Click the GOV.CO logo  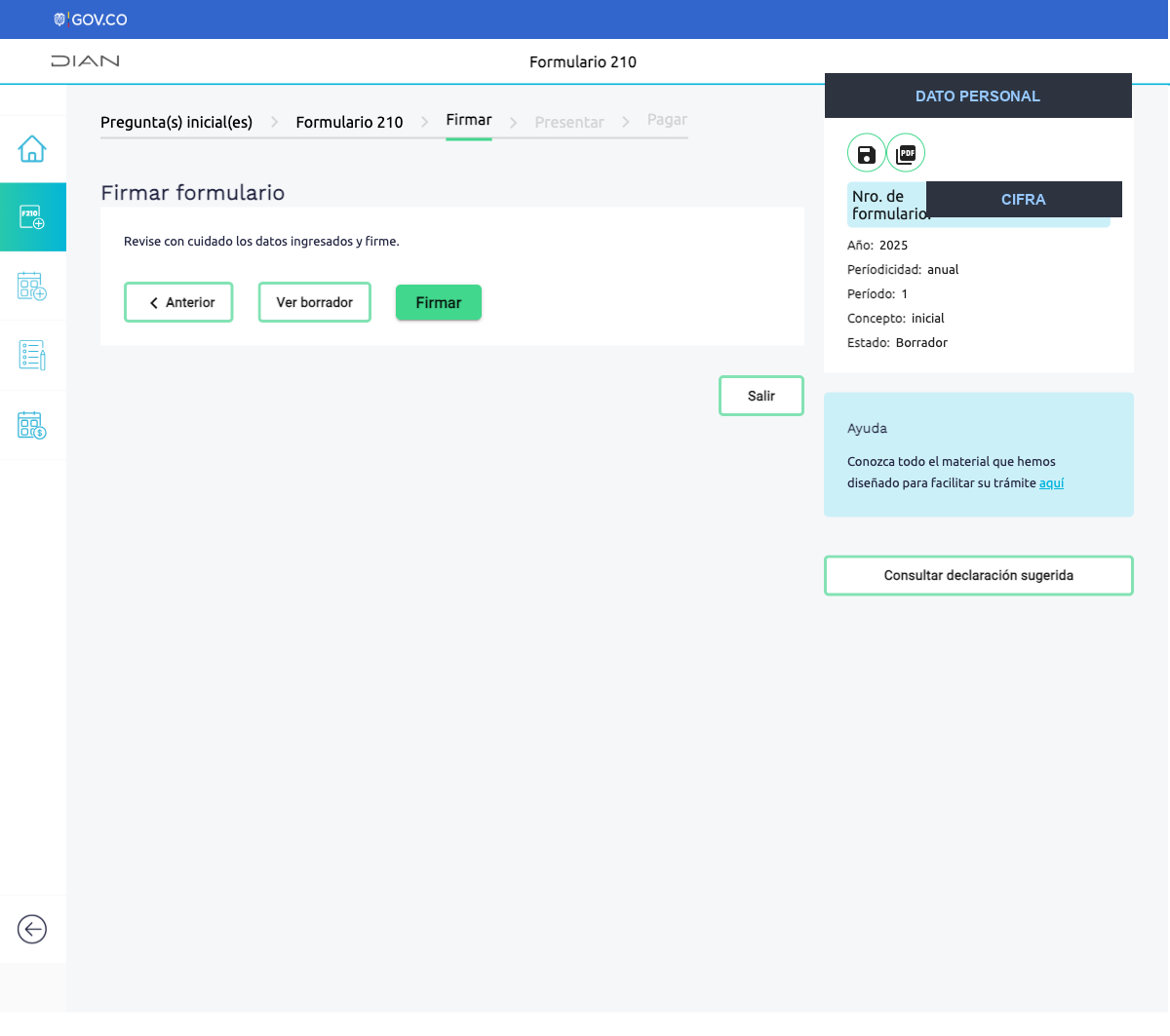coord(91,19)
